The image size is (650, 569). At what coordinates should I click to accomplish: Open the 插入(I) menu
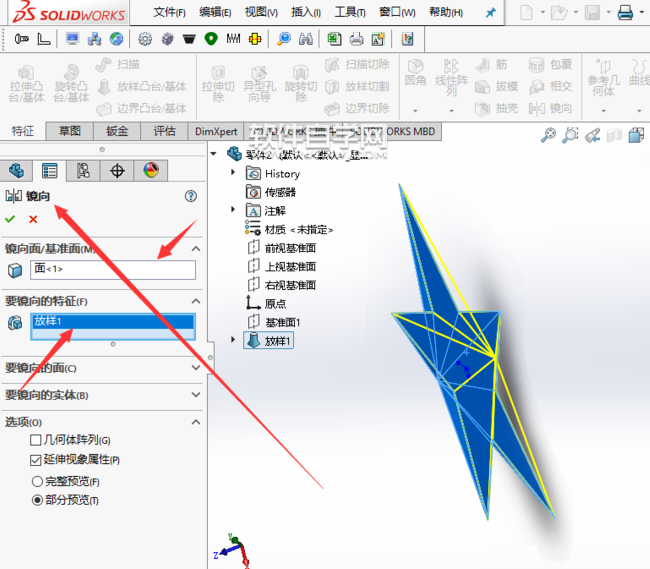tap(306, 12)
